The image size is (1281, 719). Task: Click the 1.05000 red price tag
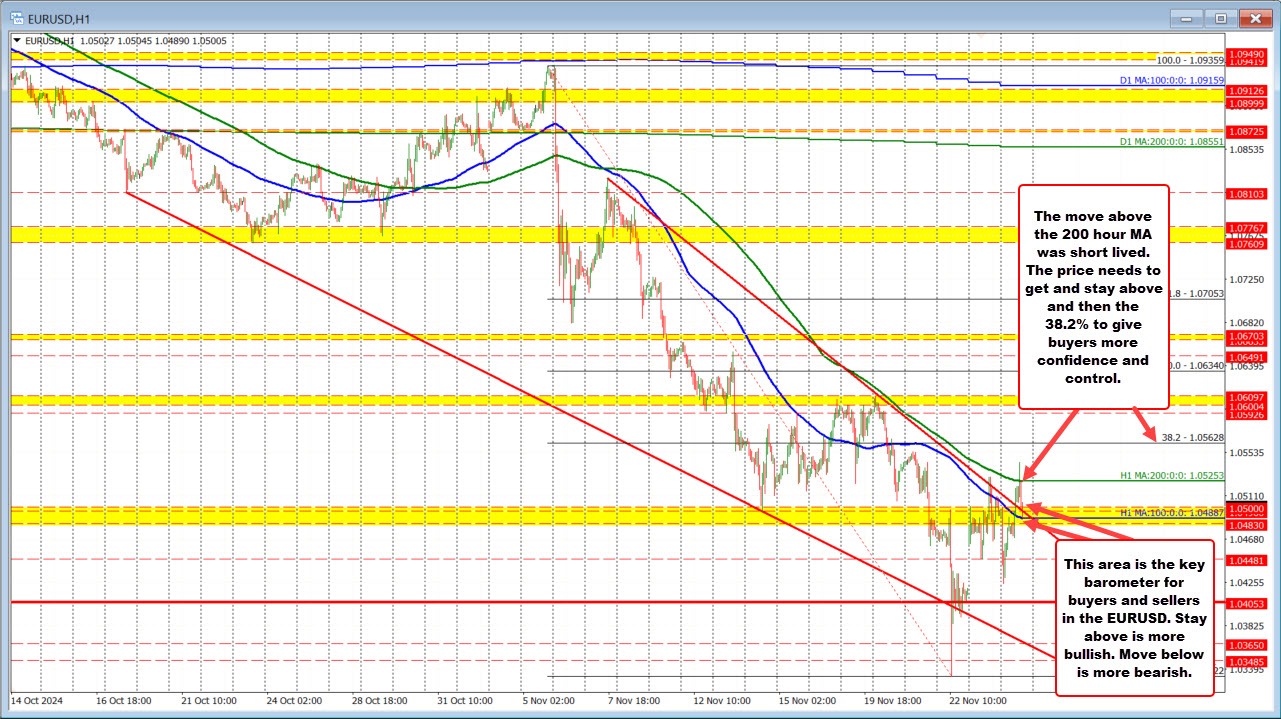(1246, 508)
